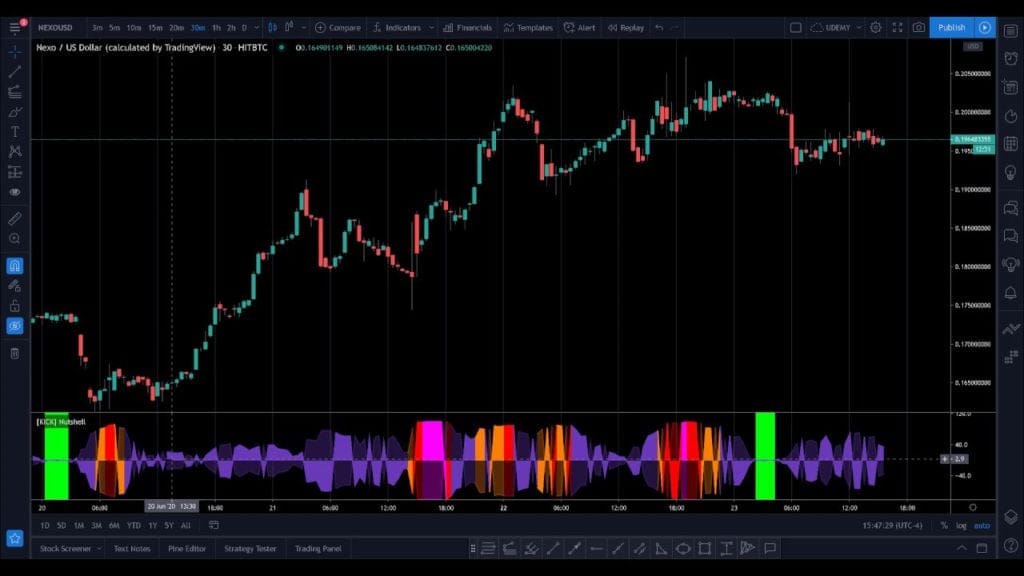Image resolution: width=1024 pixels, height=576 pixels.
Task: Click the favorites star icon bottom left
Action: pos(15,538)
